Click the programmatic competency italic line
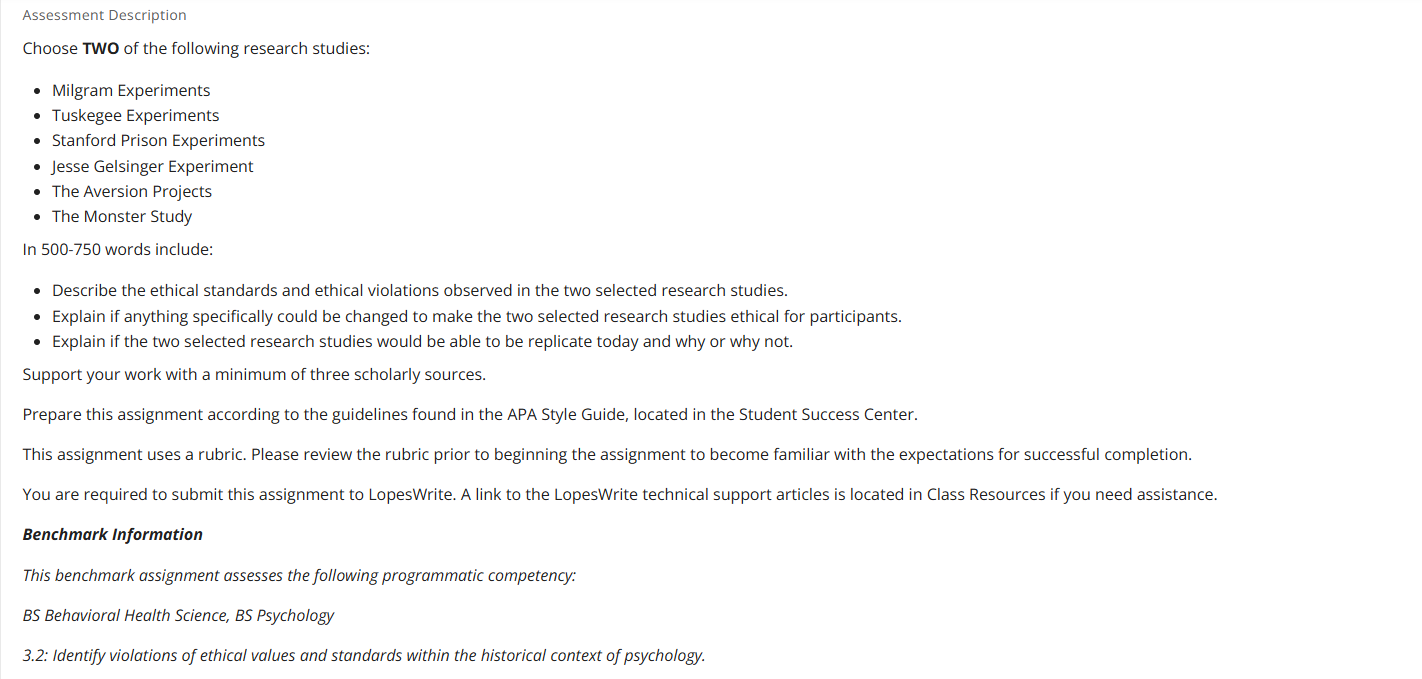The height and width of the screenshot is (679, 1422). coord(299,575)
